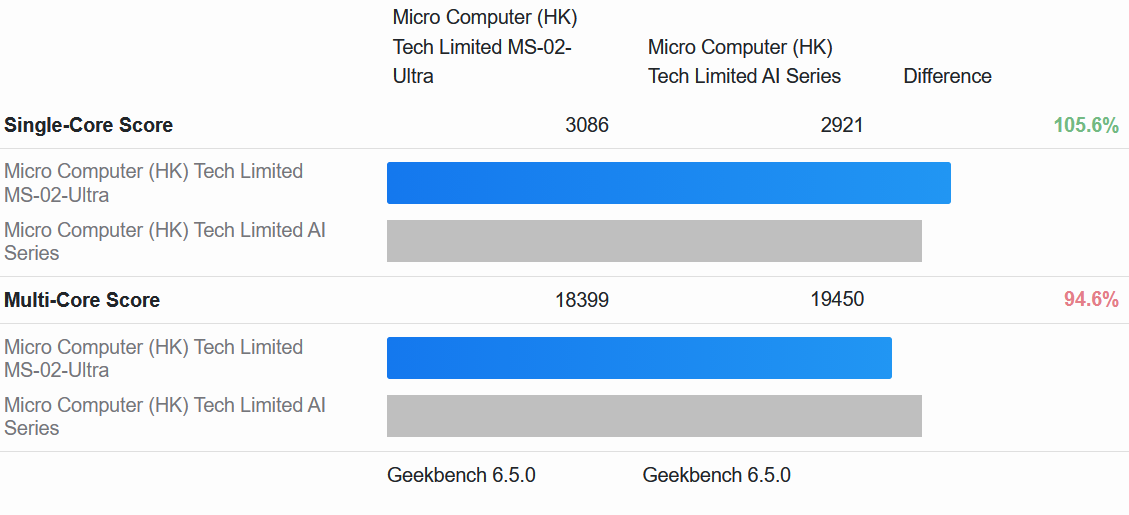
Task: Select the single-core score value 2921
Action: 841,125
